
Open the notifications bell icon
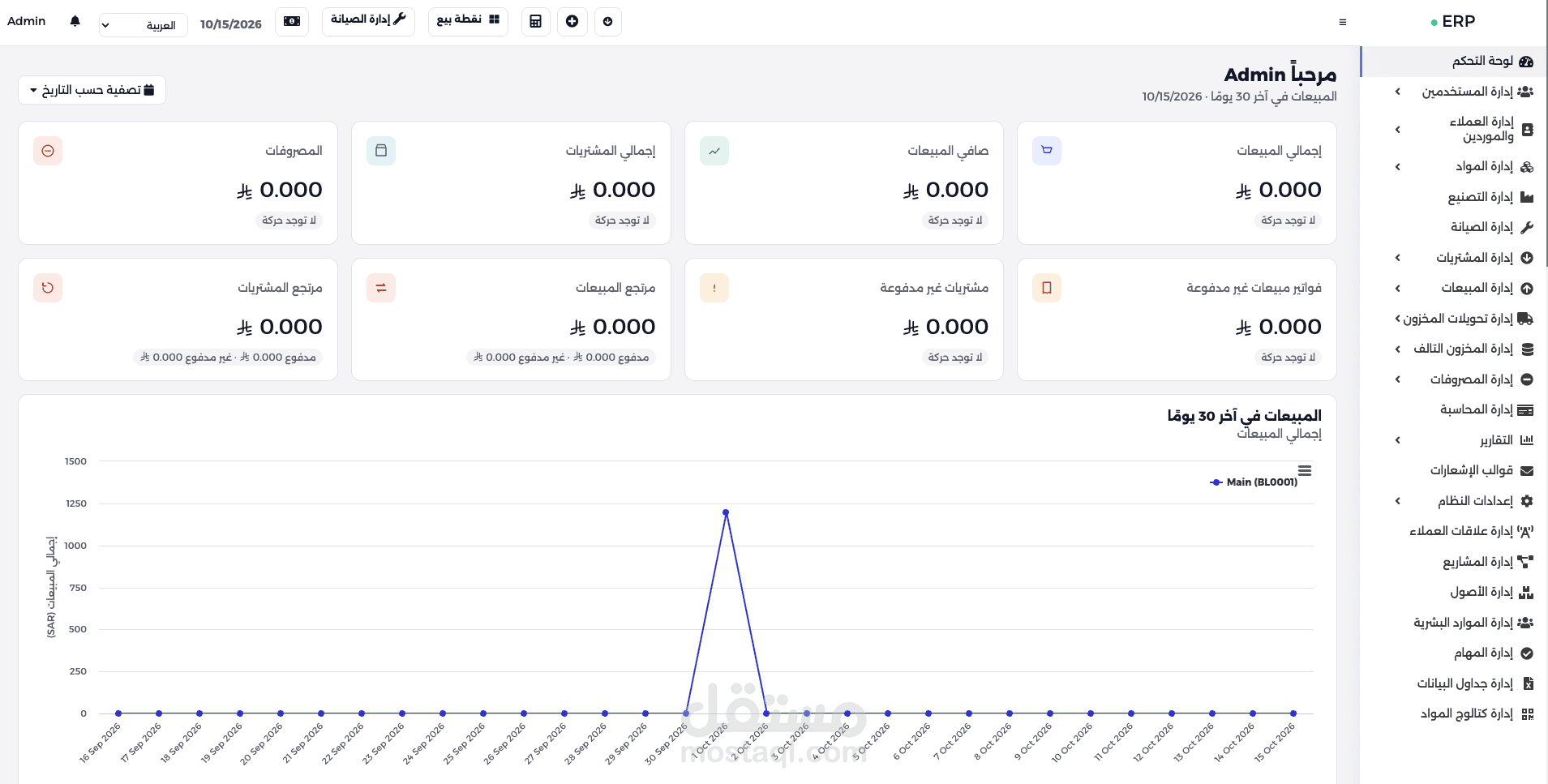point(75,21)
